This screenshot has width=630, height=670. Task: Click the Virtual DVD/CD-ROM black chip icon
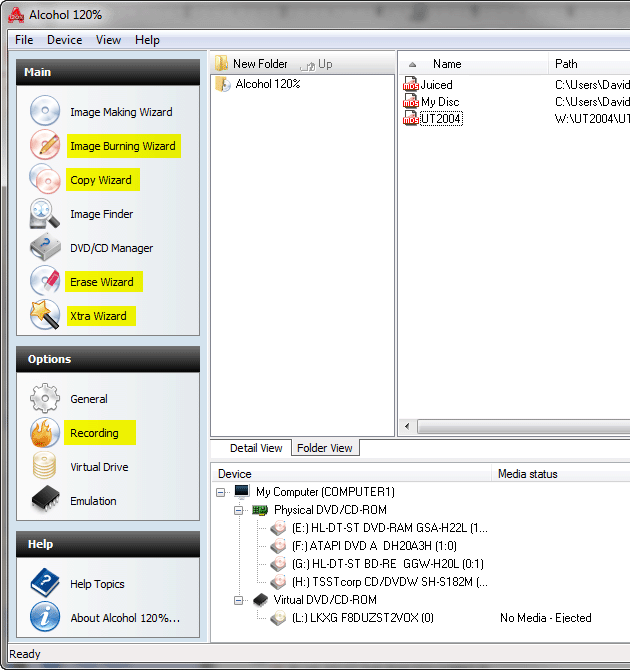tap(260, 599)
